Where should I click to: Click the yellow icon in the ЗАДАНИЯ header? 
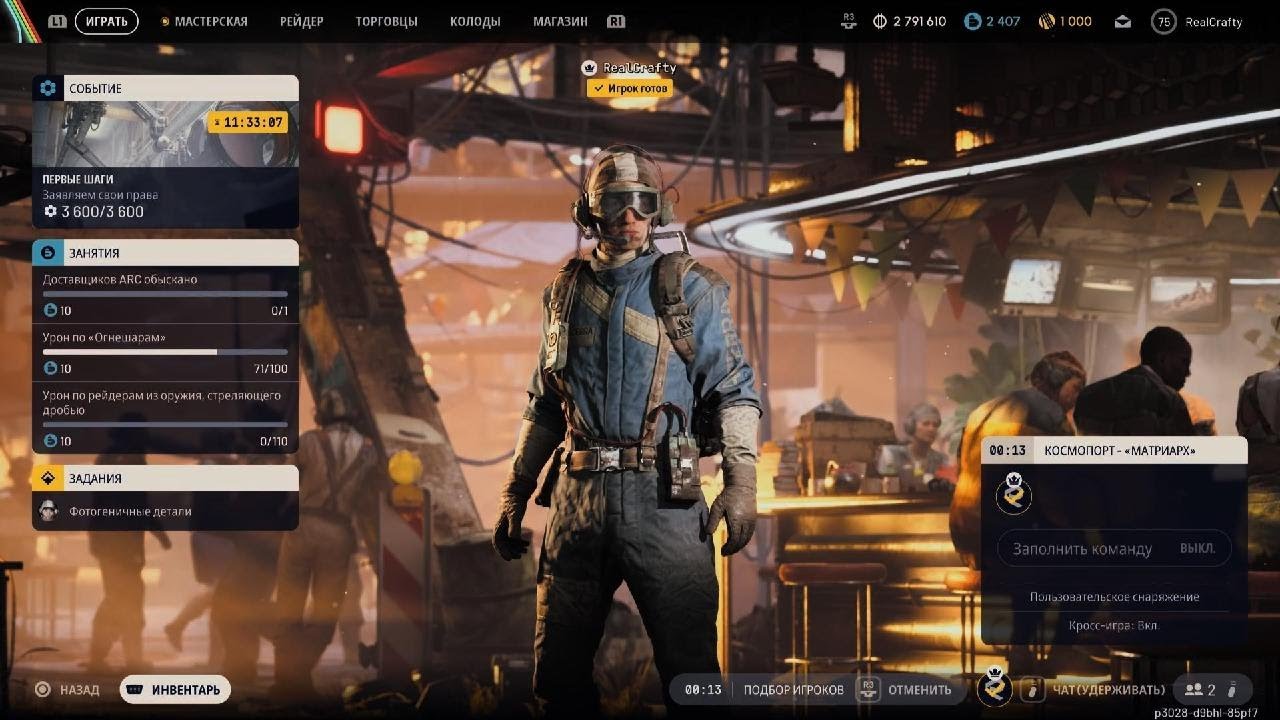tap(48, 478)
